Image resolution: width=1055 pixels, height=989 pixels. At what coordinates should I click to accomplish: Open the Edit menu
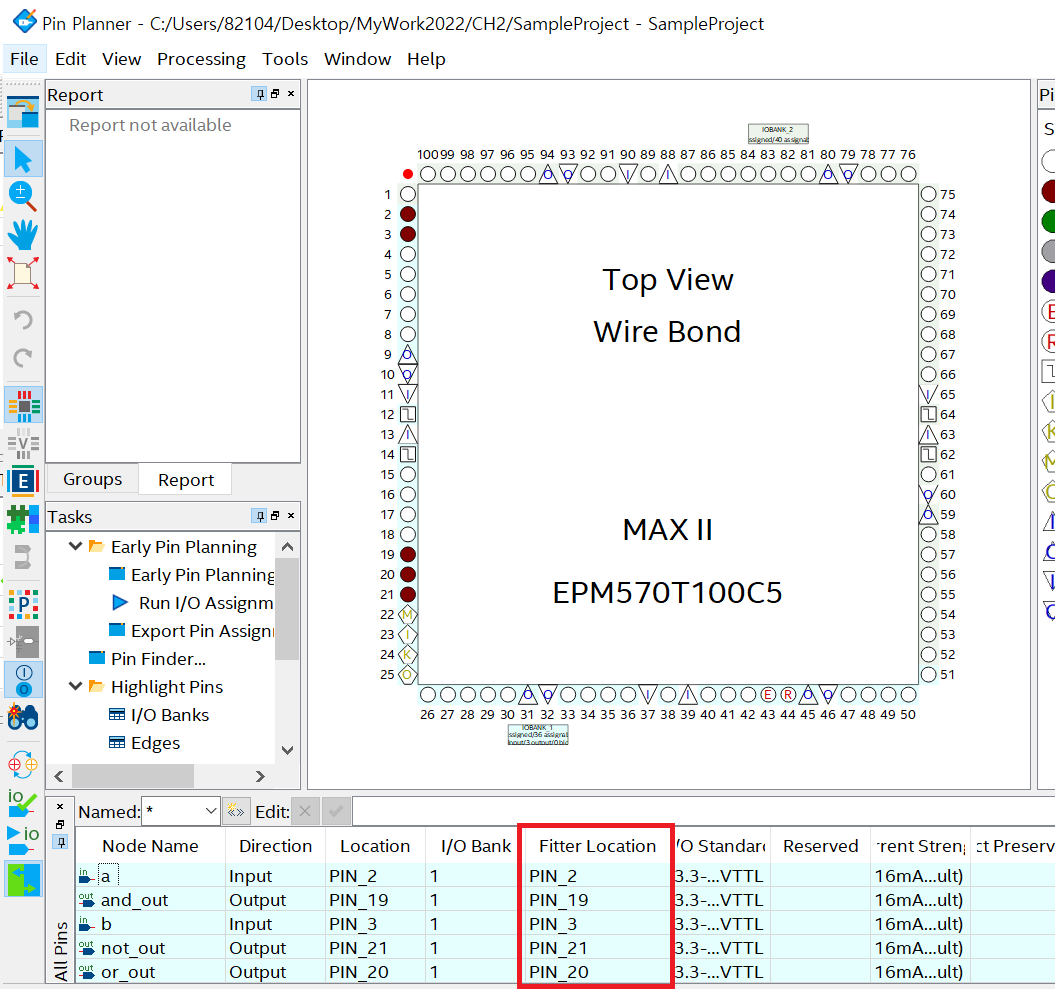[x=71, y=59]
